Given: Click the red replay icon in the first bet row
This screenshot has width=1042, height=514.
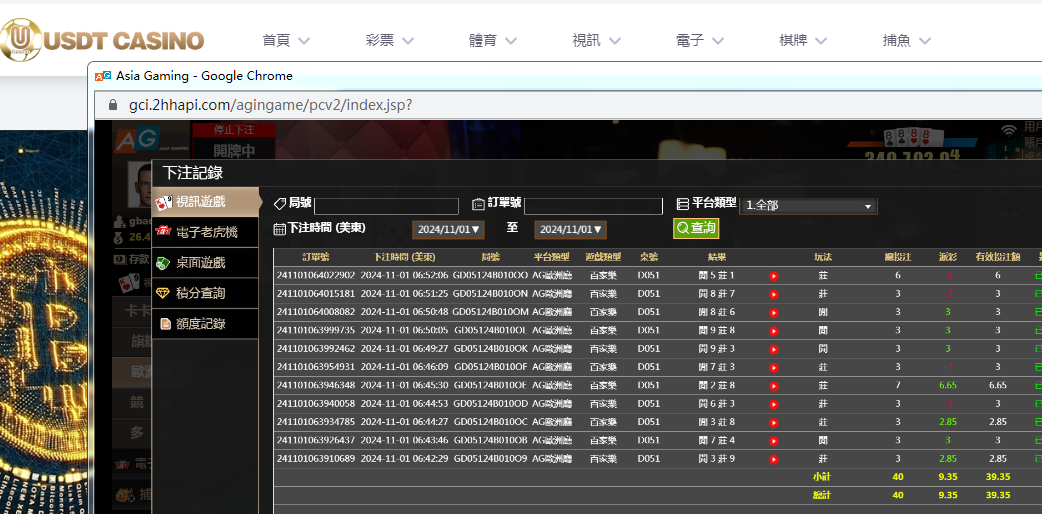Looking at the screenshot, I should pyautogui.click(x=773, y=276).
